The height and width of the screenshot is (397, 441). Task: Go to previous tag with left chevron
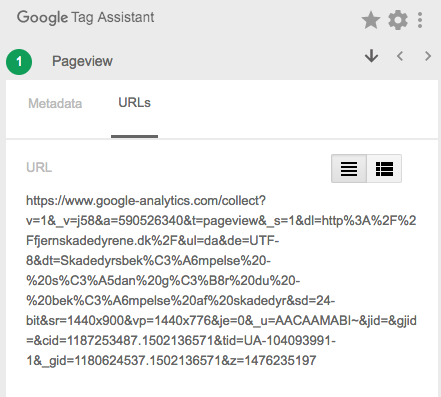click(x=400, y=56)
